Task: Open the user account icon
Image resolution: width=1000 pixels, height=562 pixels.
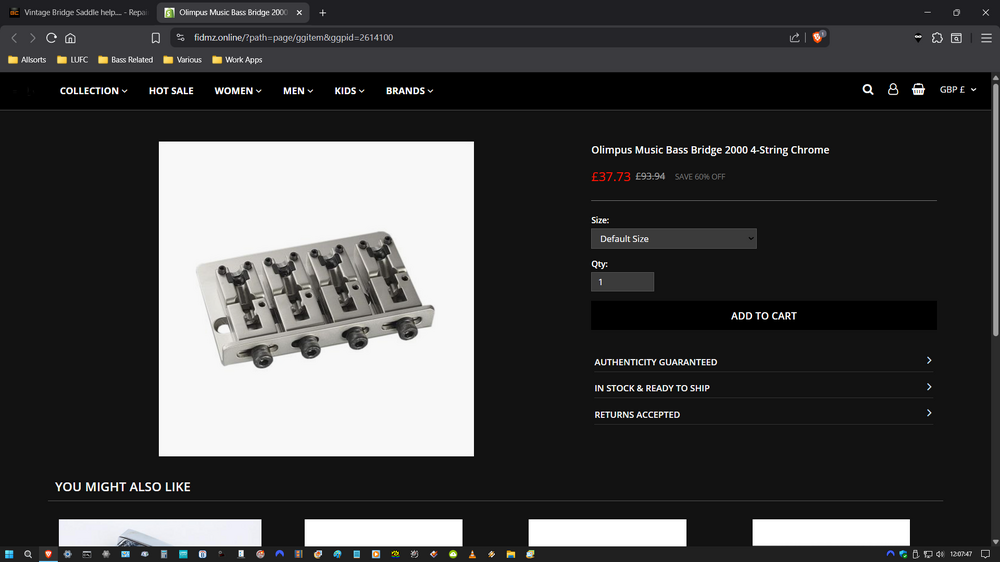Action: (893, 90)
